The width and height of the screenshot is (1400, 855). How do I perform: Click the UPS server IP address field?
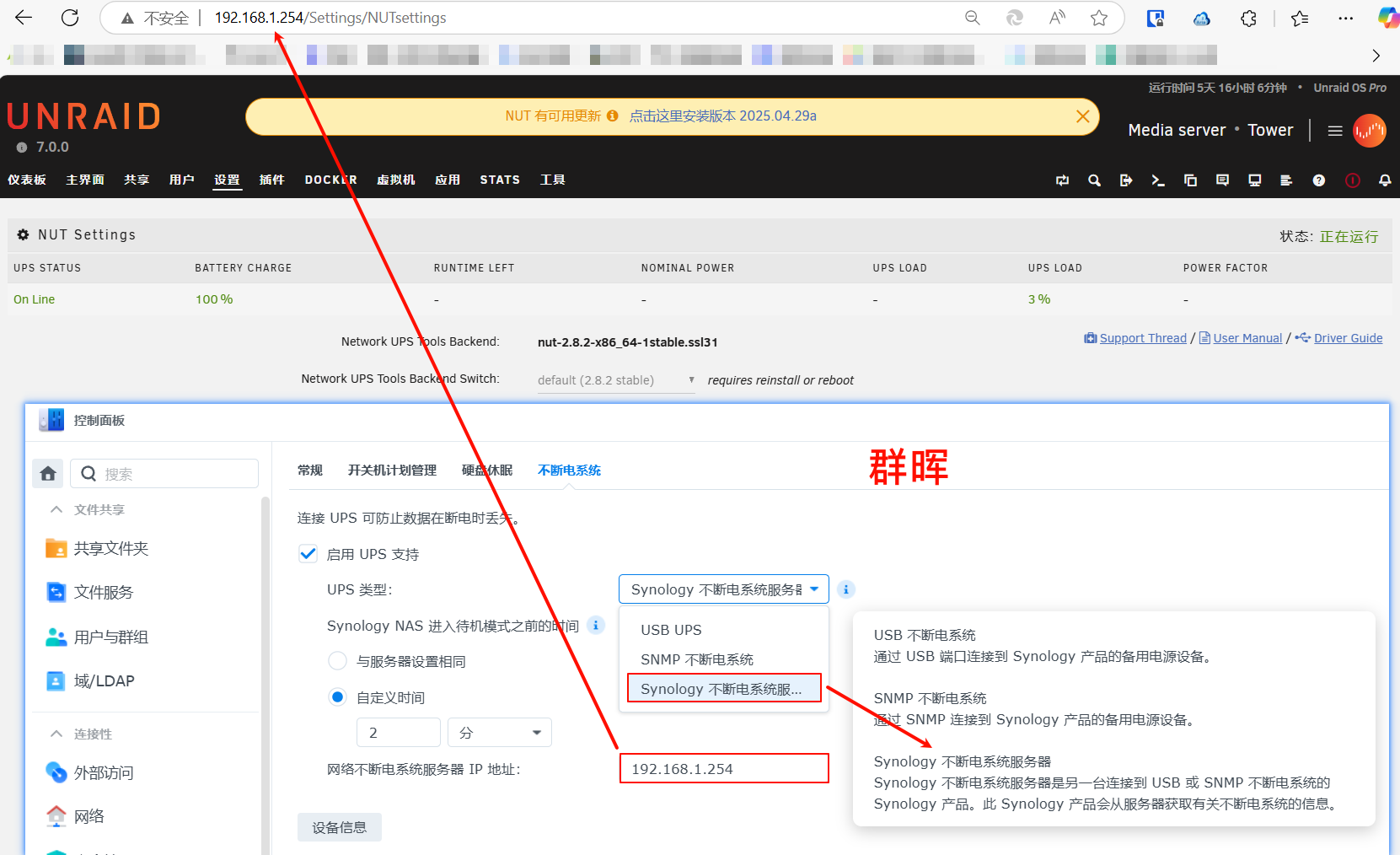723,769
